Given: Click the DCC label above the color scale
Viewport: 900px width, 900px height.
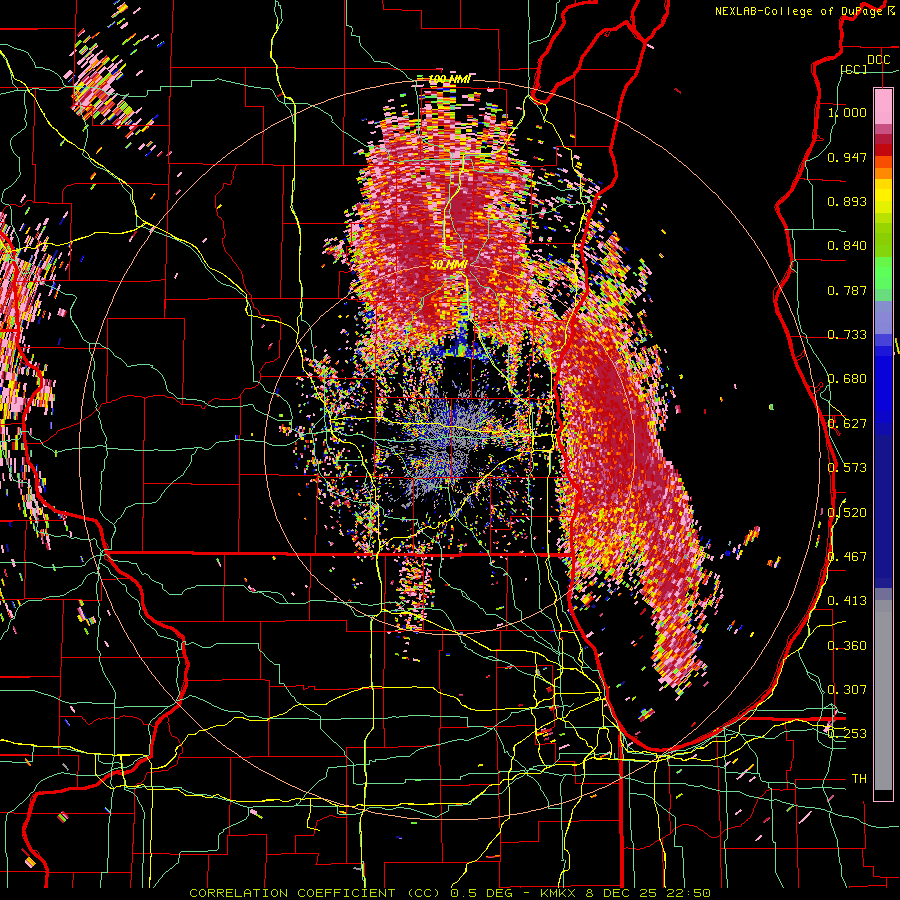Looking at the screenshot, I should (x=878, y=59).
